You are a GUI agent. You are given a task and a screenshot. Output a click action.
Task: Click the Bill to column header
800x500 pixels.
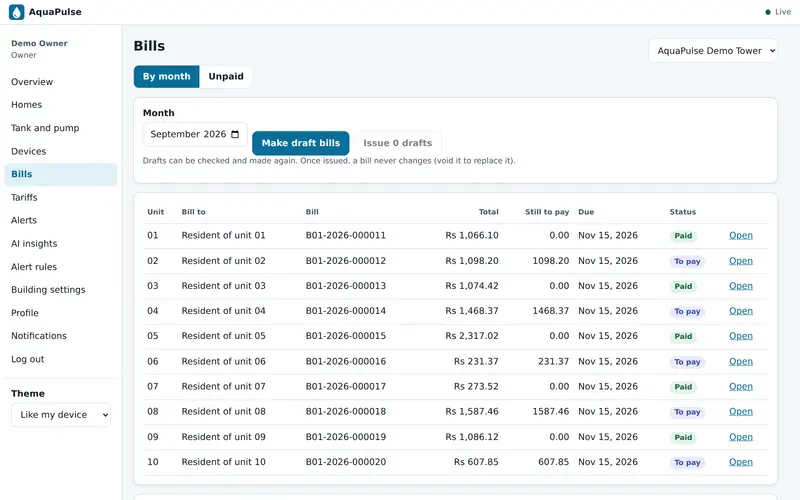click(x=193, y=212)
